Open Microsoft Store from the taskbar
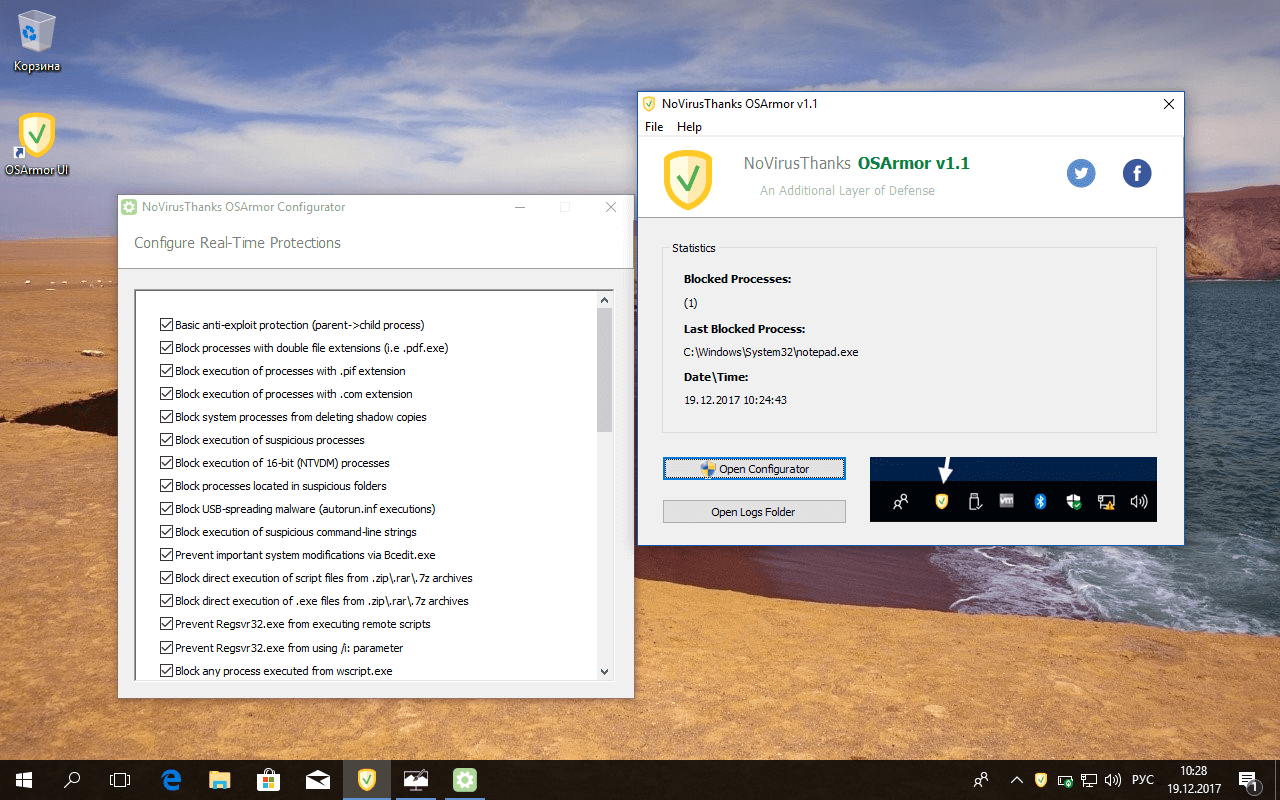Viewport: 1280px width, 800px height. pos(268,780)
